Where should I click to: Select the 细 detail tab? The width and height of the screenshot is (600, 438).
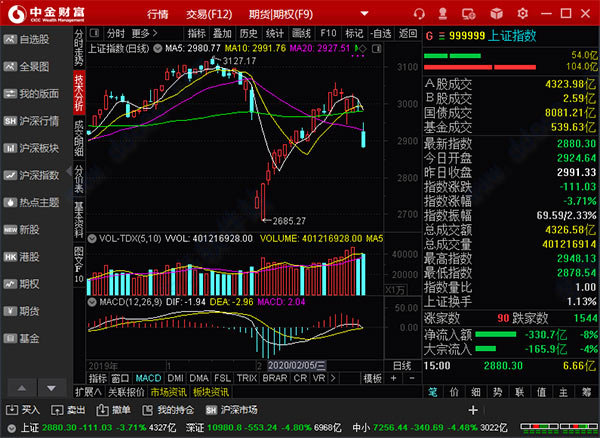[x=476, y=392]
